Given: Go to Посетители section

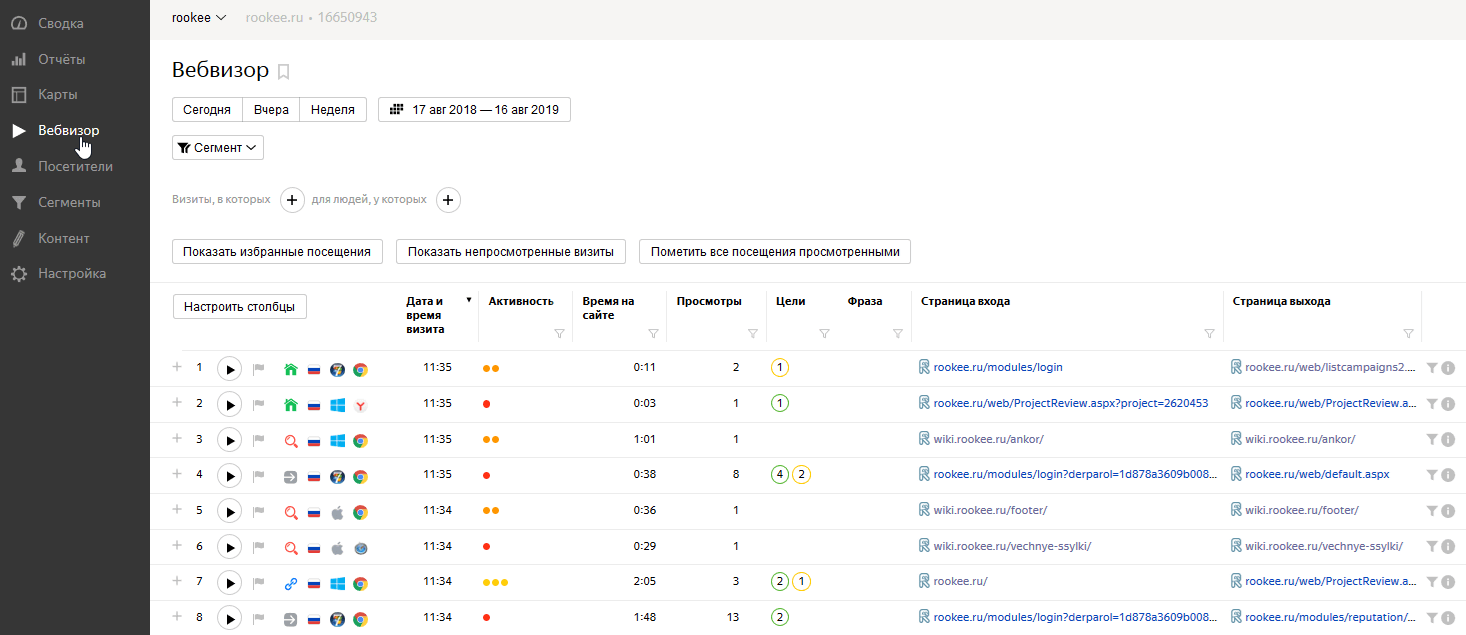Looking at the screenshot, I should pyautogui.click(x=75, y=166).
